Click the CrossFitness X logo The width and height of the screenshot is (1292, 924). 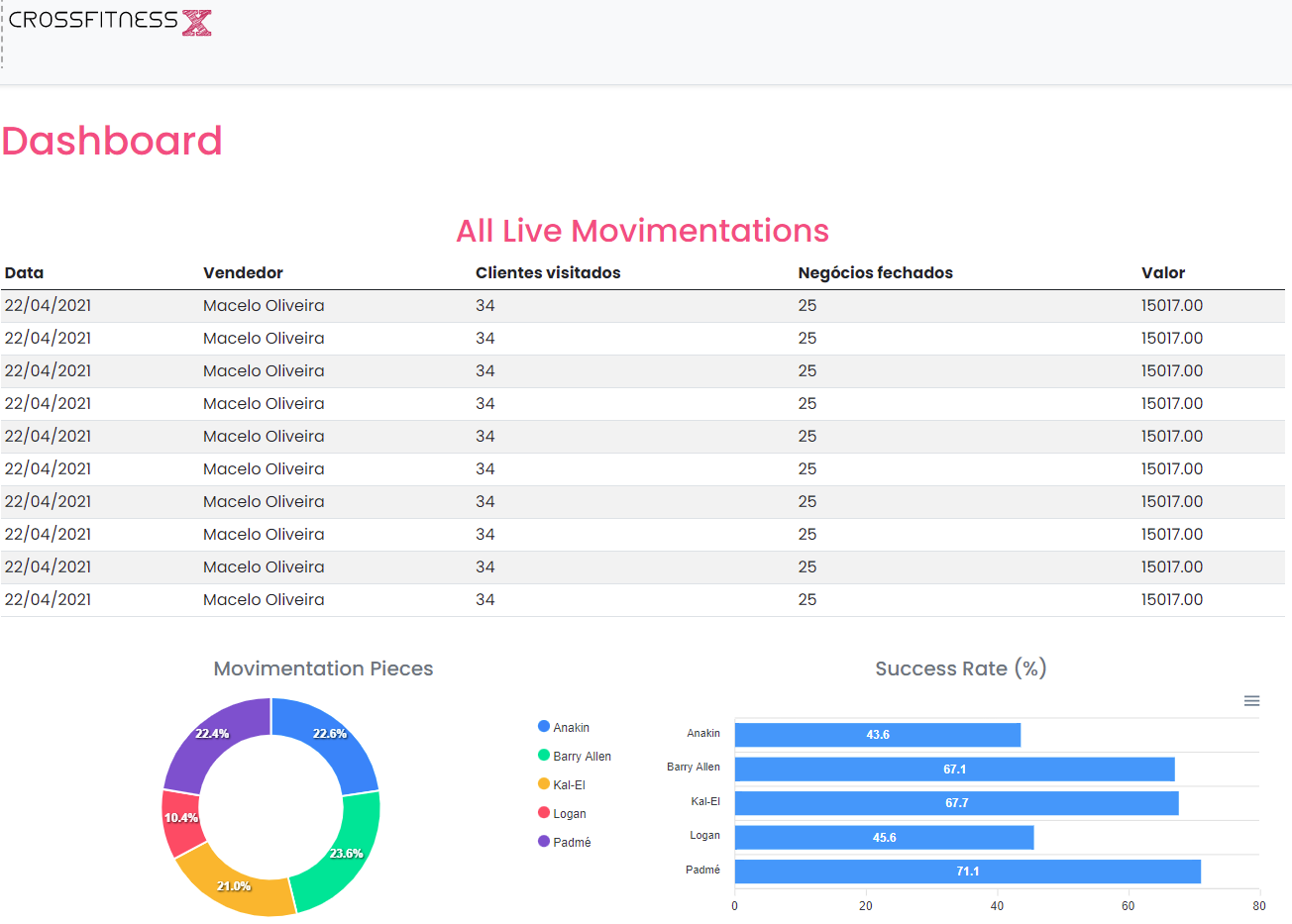(110, 21)
